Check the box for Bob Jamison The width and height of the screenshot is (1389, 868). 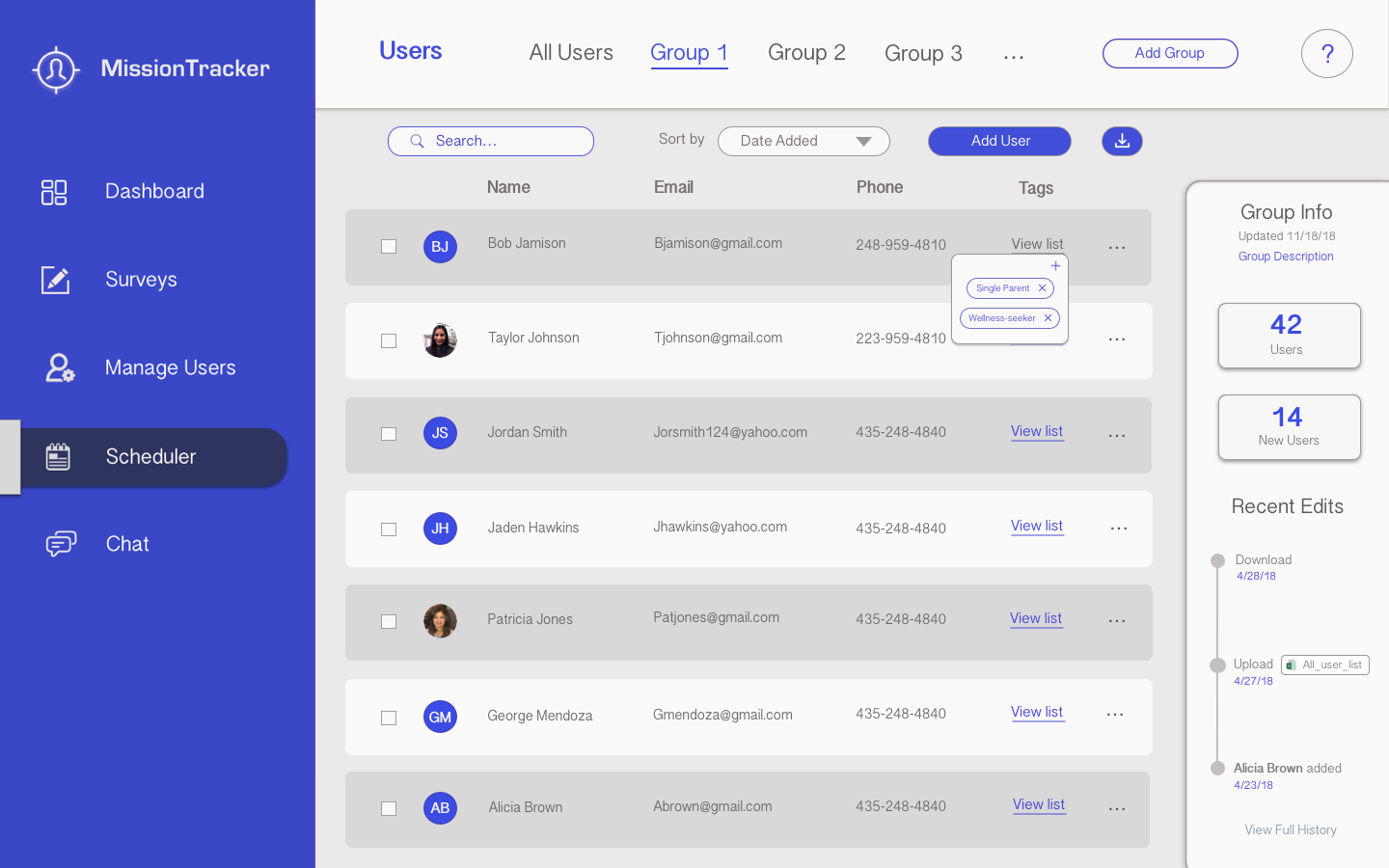[x=389, y=247]
